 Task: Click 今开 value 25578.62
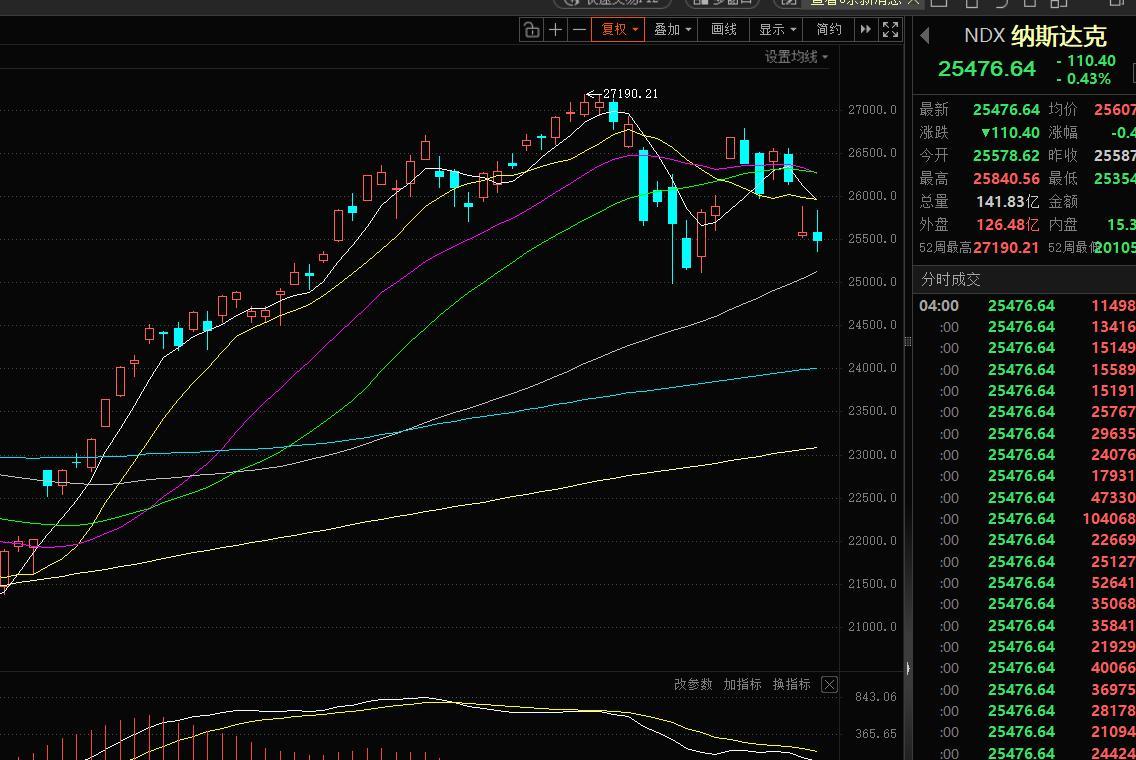pyautogui.click(x=1006, y=156)
